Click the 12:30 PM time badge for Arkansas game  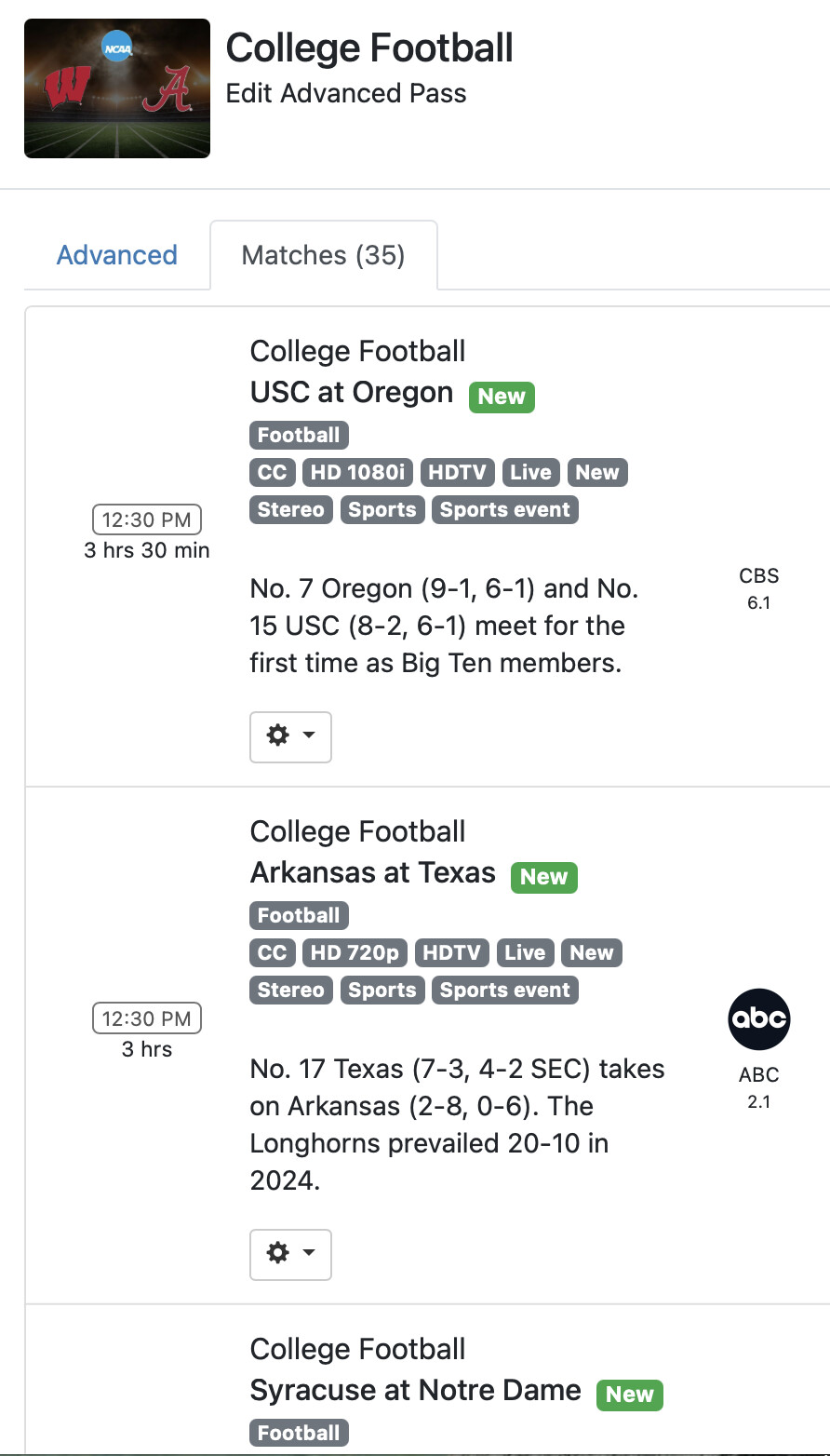(147, 1018)
